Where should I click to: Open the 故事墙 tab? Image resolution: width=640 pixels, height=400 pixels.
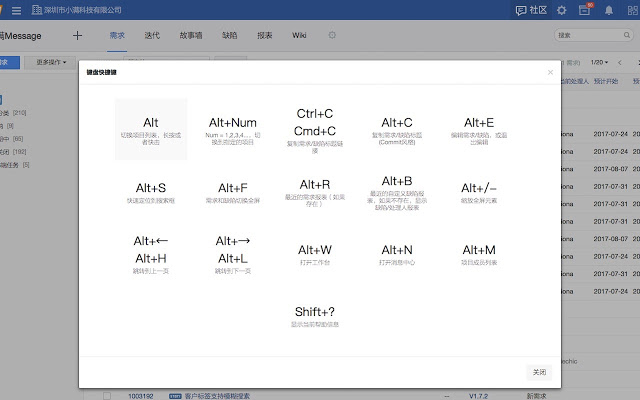(191, 35)
